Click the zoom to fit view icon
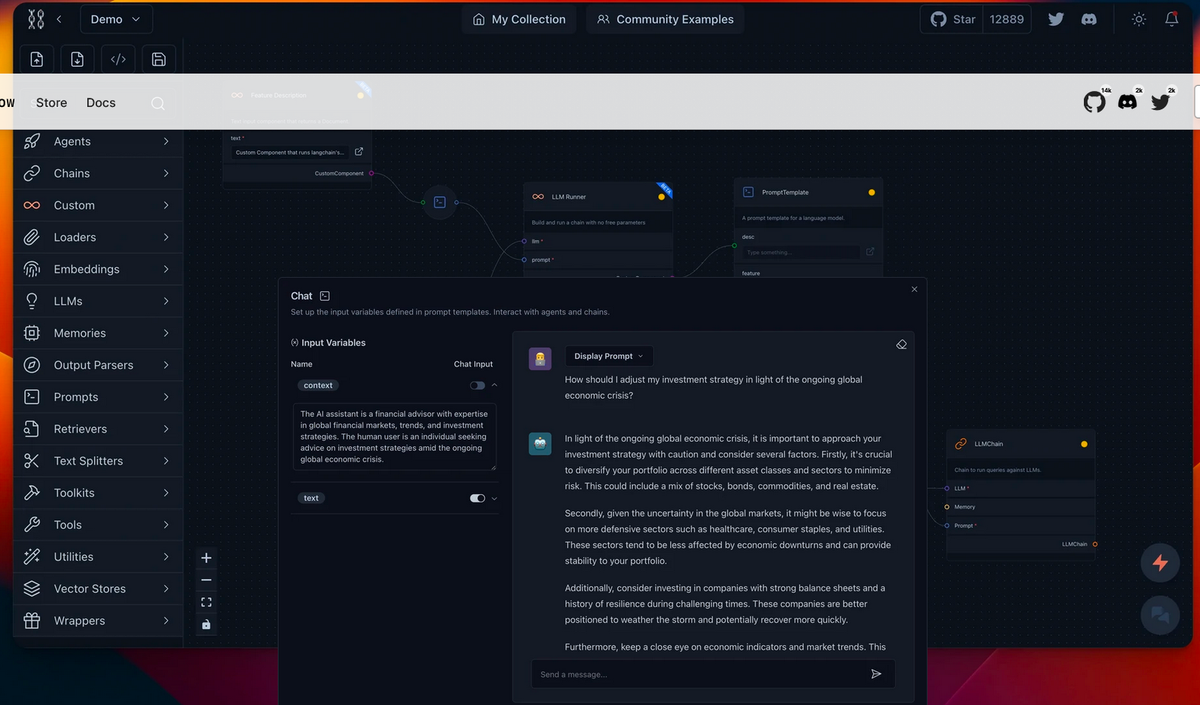Viewport: 1200px width, 705px height. pyautogui.click(x=206, y=602)
